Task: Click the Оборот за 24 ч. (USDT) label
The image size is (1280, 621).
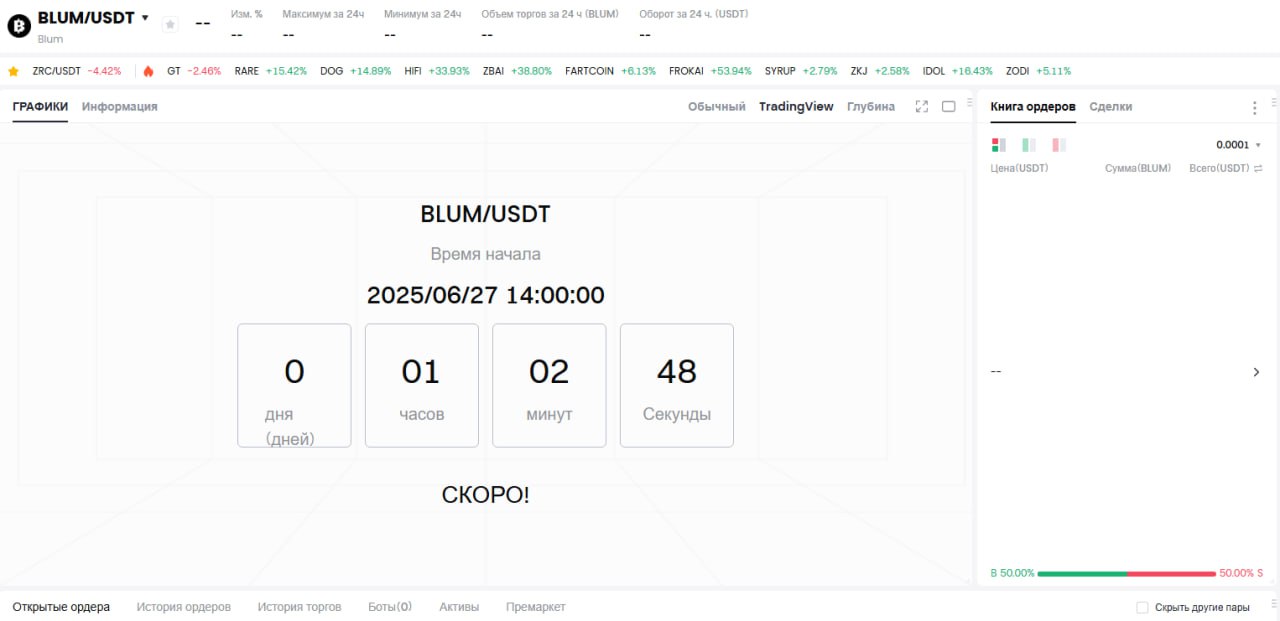Action: click(694, 14)
